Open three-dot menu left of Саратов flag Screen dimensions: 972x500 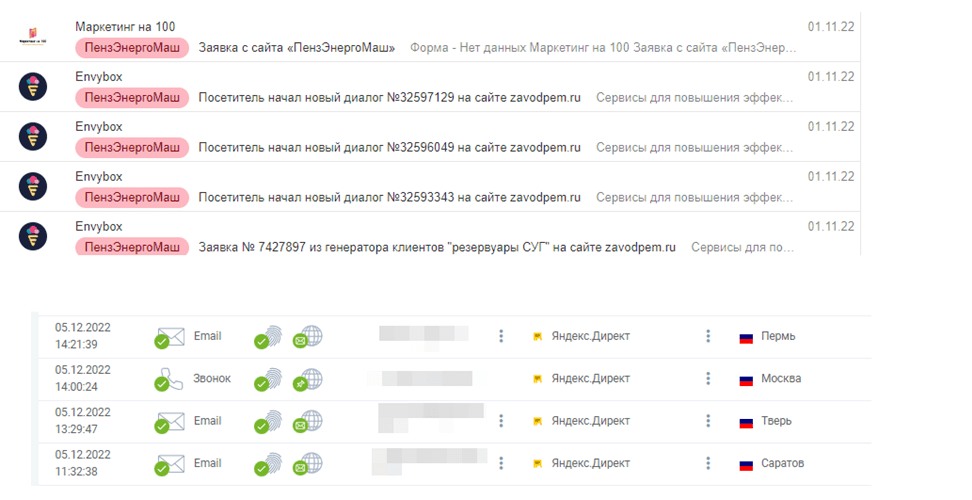tap(707, 464)
